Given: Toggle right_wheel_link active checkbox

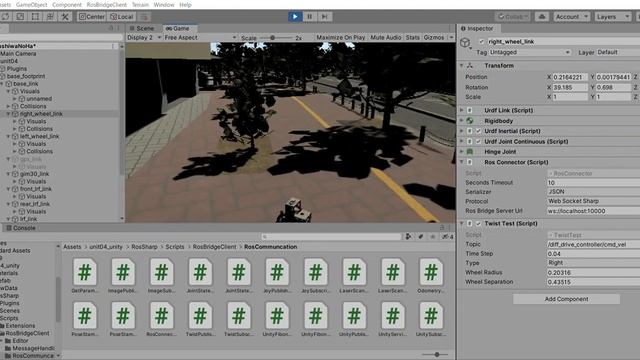Looking at the screenshot, I should coord(482,42).
